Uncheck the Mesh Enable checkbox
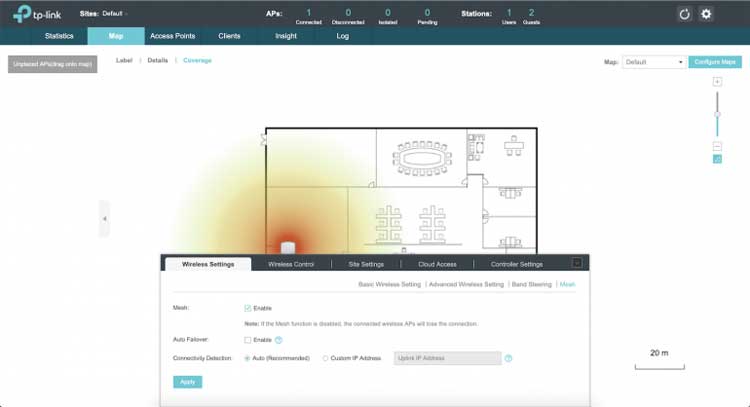 tap(248, 308)
